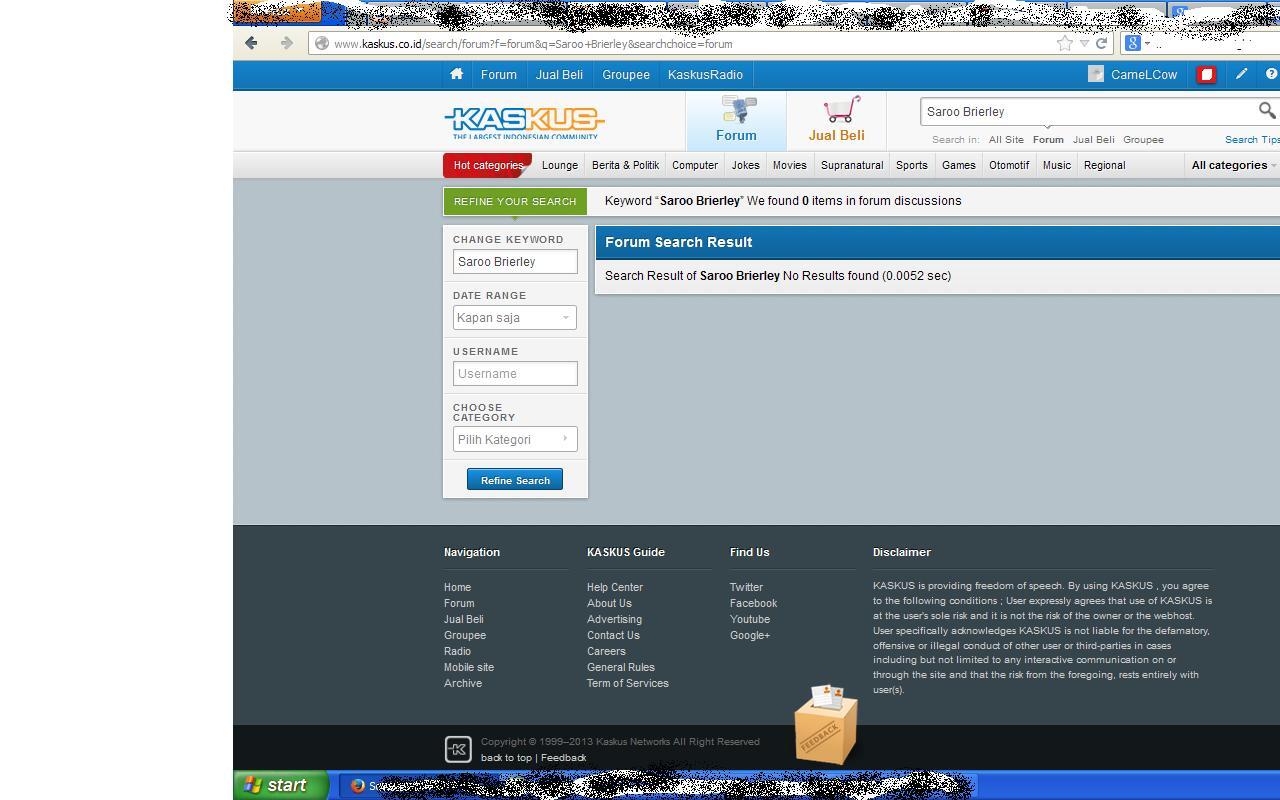
Task: Open the Jokes category
Action: click(x=745, y=165)
